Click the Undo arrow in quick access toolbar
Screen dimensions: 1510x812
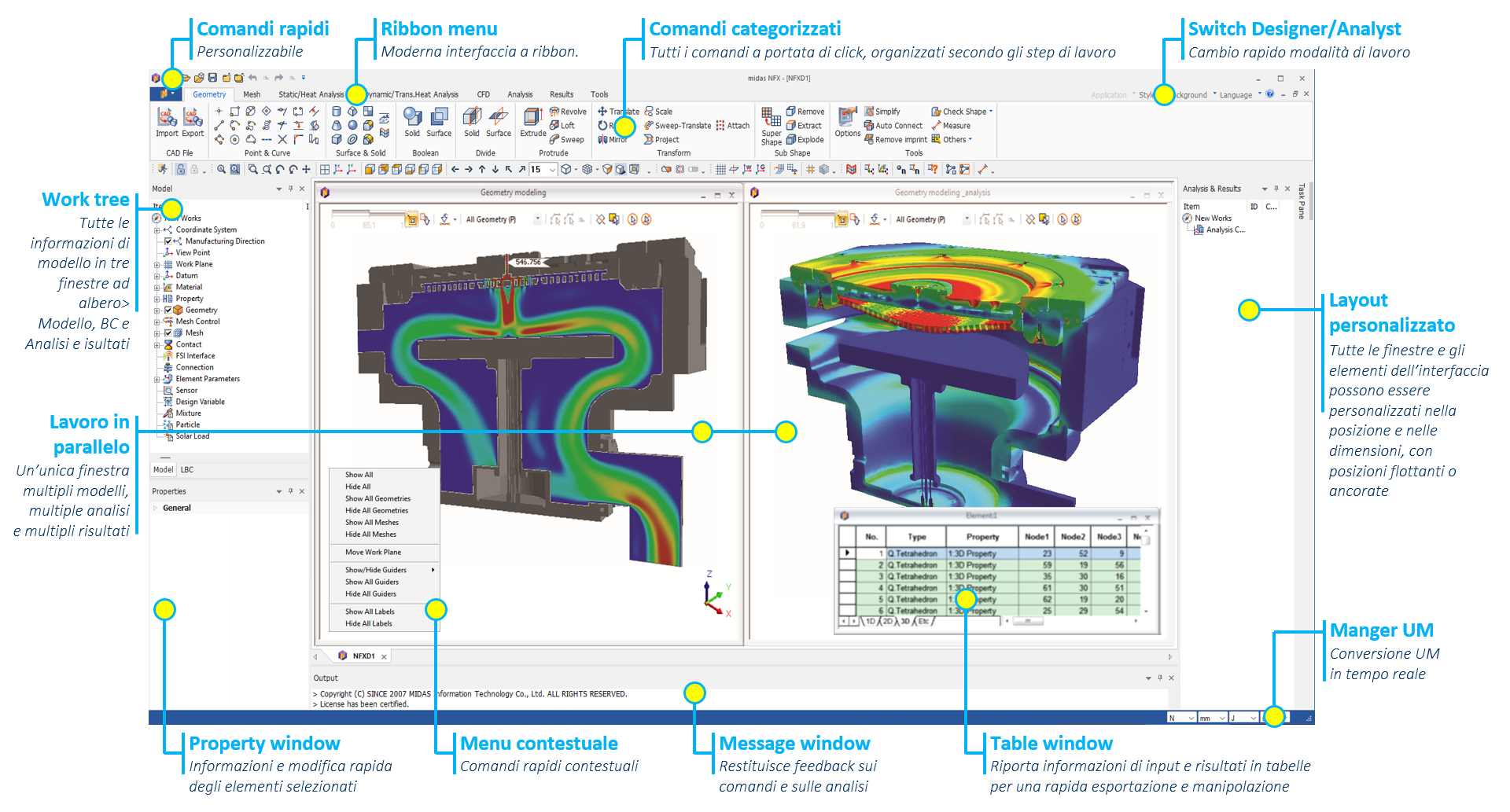click(252, 78)
